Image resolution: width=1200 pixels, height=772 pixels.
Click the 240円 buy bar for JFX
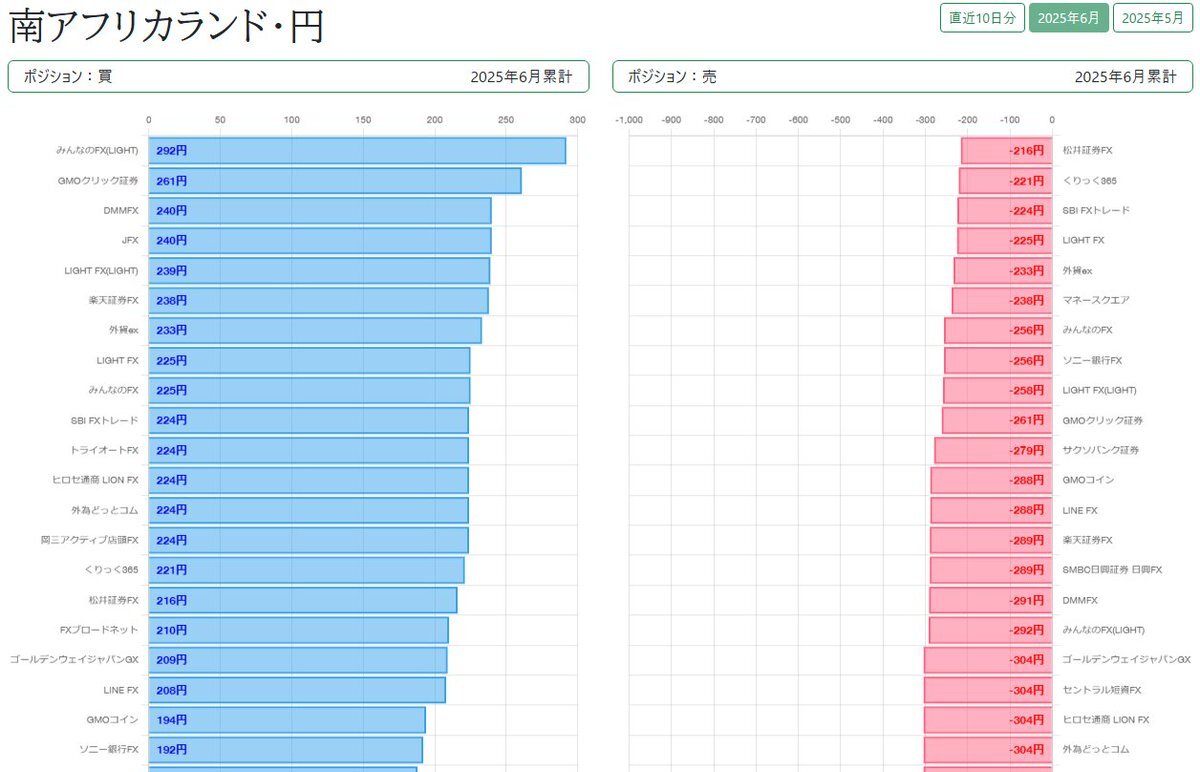coord(320,241)
